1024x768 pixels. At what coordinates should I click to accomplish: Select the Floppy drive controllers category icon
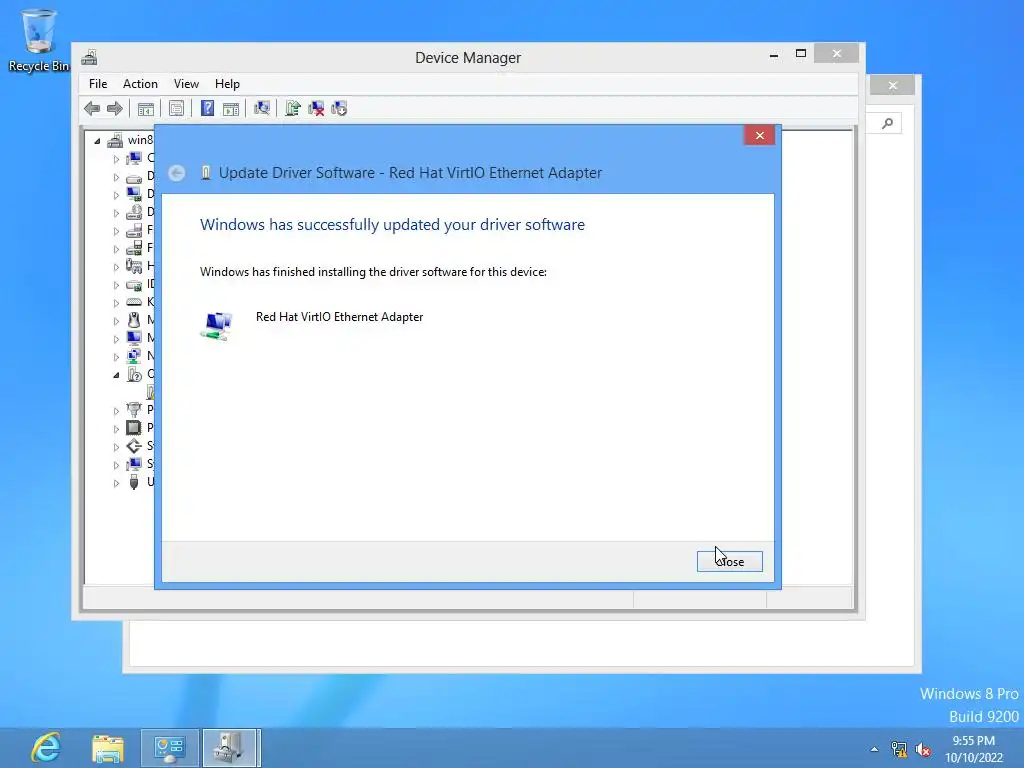(x=134, y=248)
